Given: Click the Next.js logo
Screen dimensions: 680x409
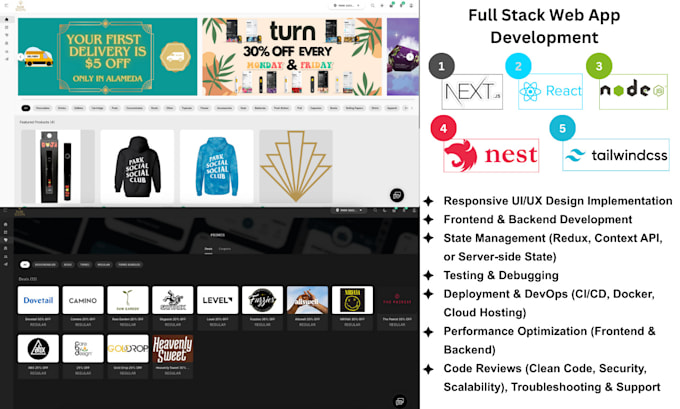Looking at the screenshot, I should 472,92.
